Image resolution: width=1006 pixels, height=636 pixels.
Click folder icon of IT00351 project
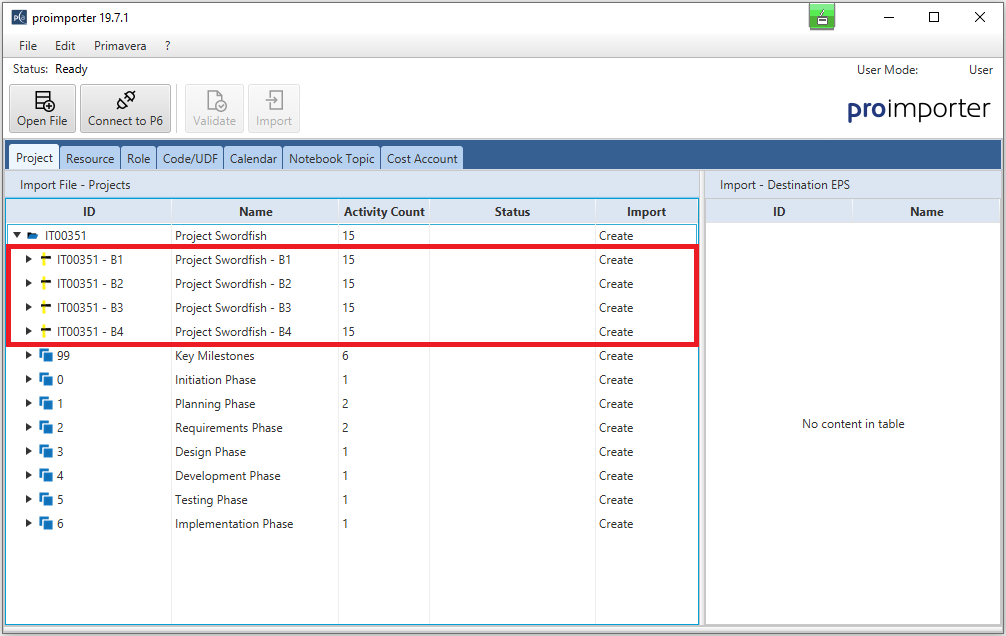click(x=33, y=236)
